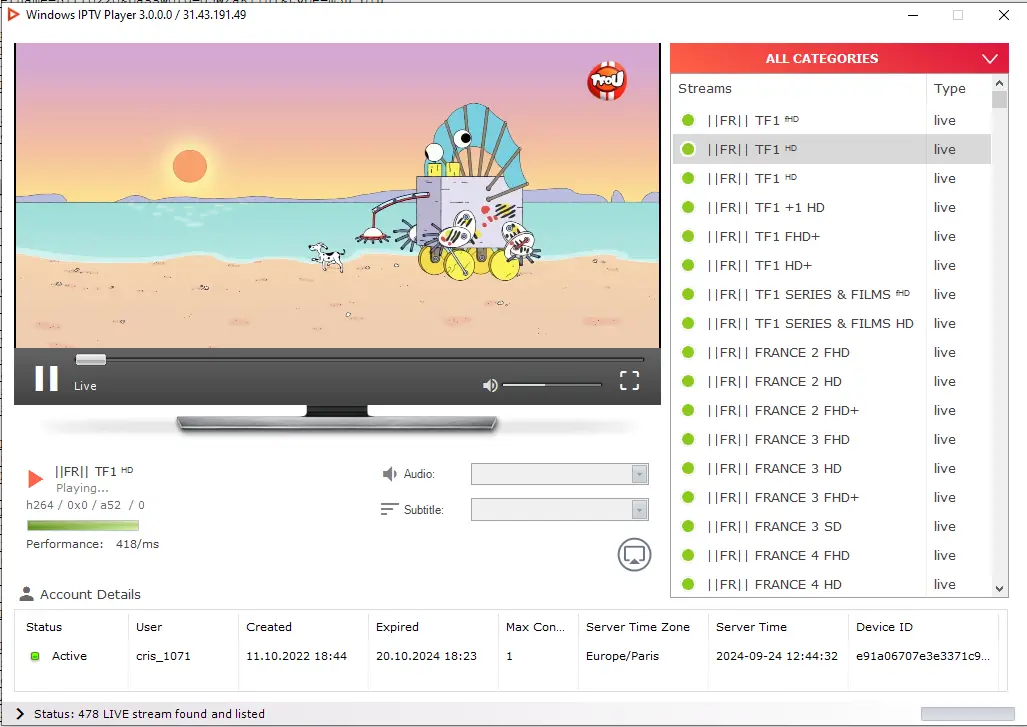Click the status bar arrow icon
Viewport: 1027px width, 727px height.
tap(20, 714)
